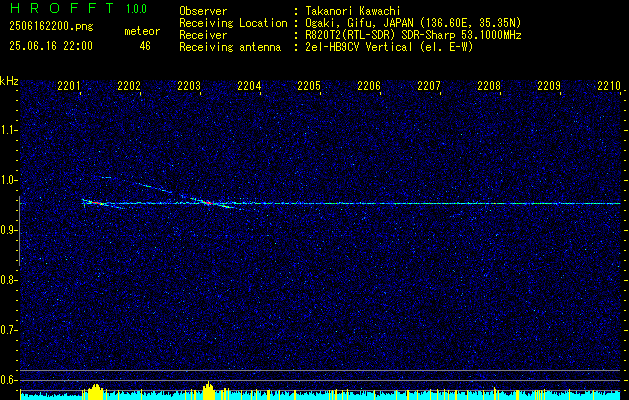The height and width of the screenshot is (400, 629).
Task: Click time marker 2204
Action: [x=249, y=86]
